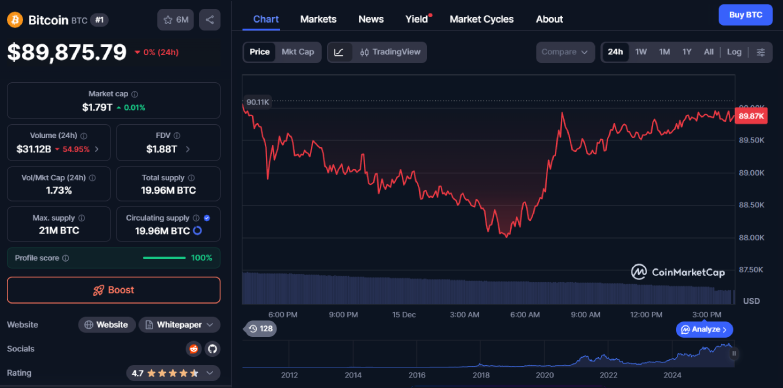The width and height of the screenshot is (783, 388).
Task: Click Market cap info icon
Action: coord(135,94)
